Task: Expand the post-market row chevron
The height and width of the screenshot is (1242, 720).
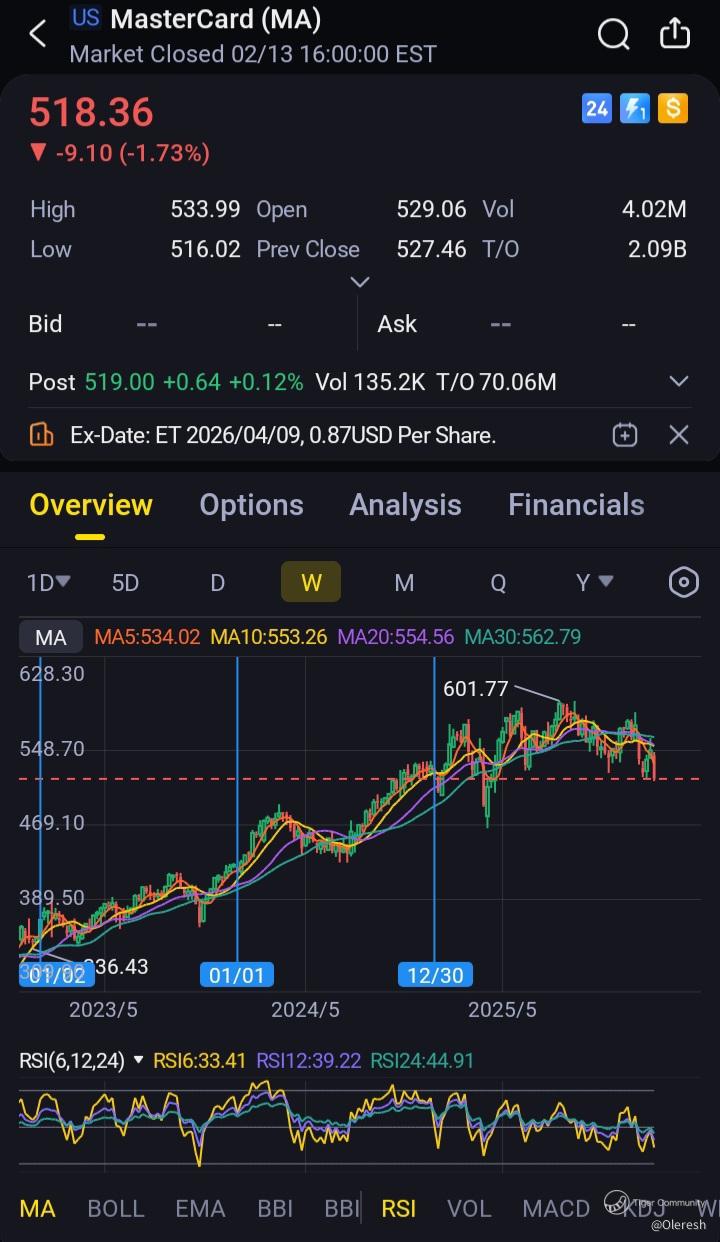Action: coord(679,382)
